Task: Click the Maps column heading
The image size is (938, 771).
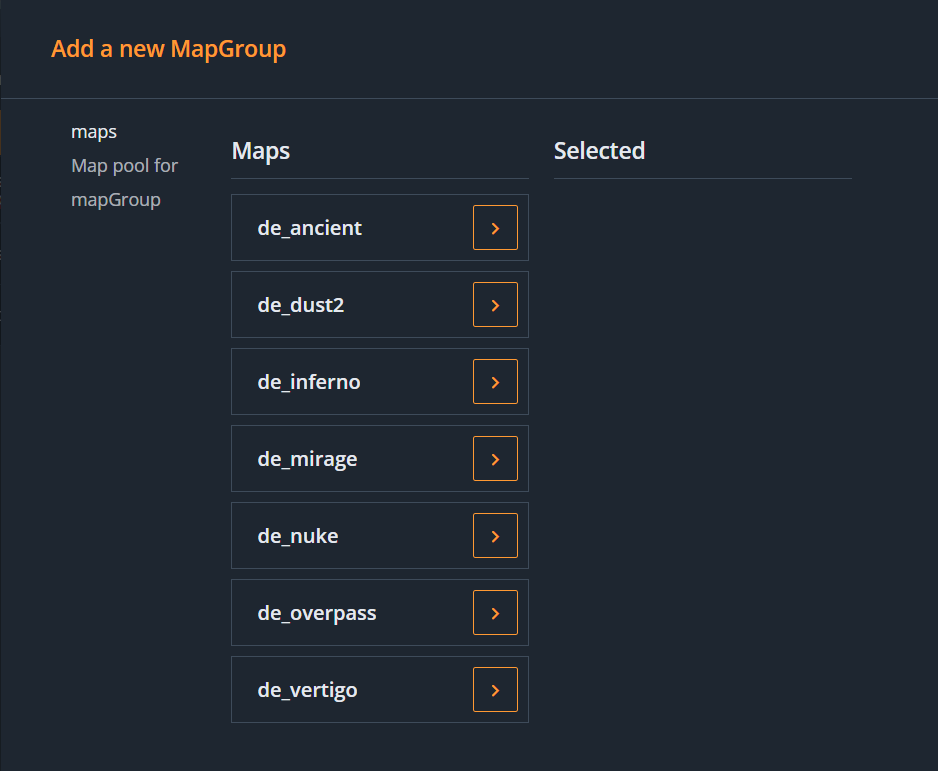Action: tap(261, 151)
